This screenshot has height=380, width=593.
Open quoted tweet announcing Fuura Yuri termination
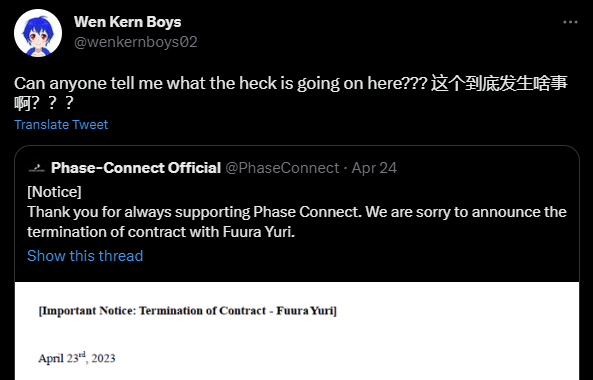[x=297, y=214]
